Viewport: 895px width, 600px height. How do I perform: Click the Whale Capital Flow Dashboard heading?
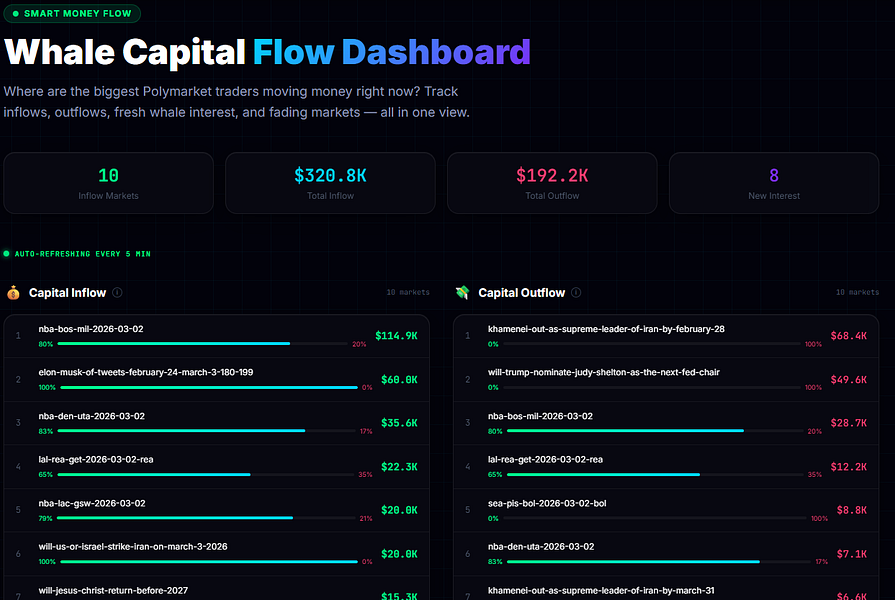pyautogui.click(x=267, y=52)
